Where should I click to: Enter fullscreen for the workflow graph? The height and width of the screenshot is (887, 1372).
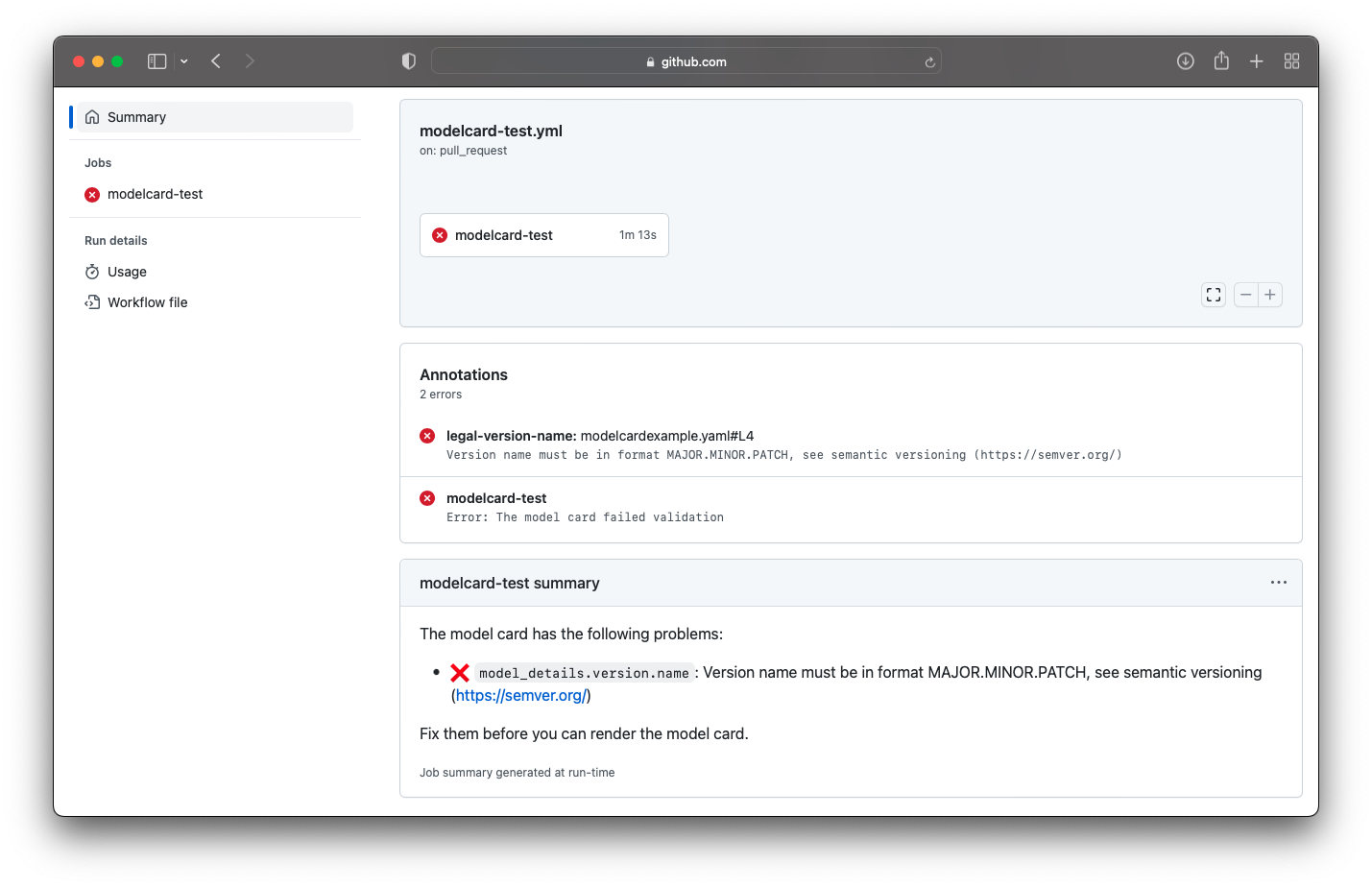1214,295
